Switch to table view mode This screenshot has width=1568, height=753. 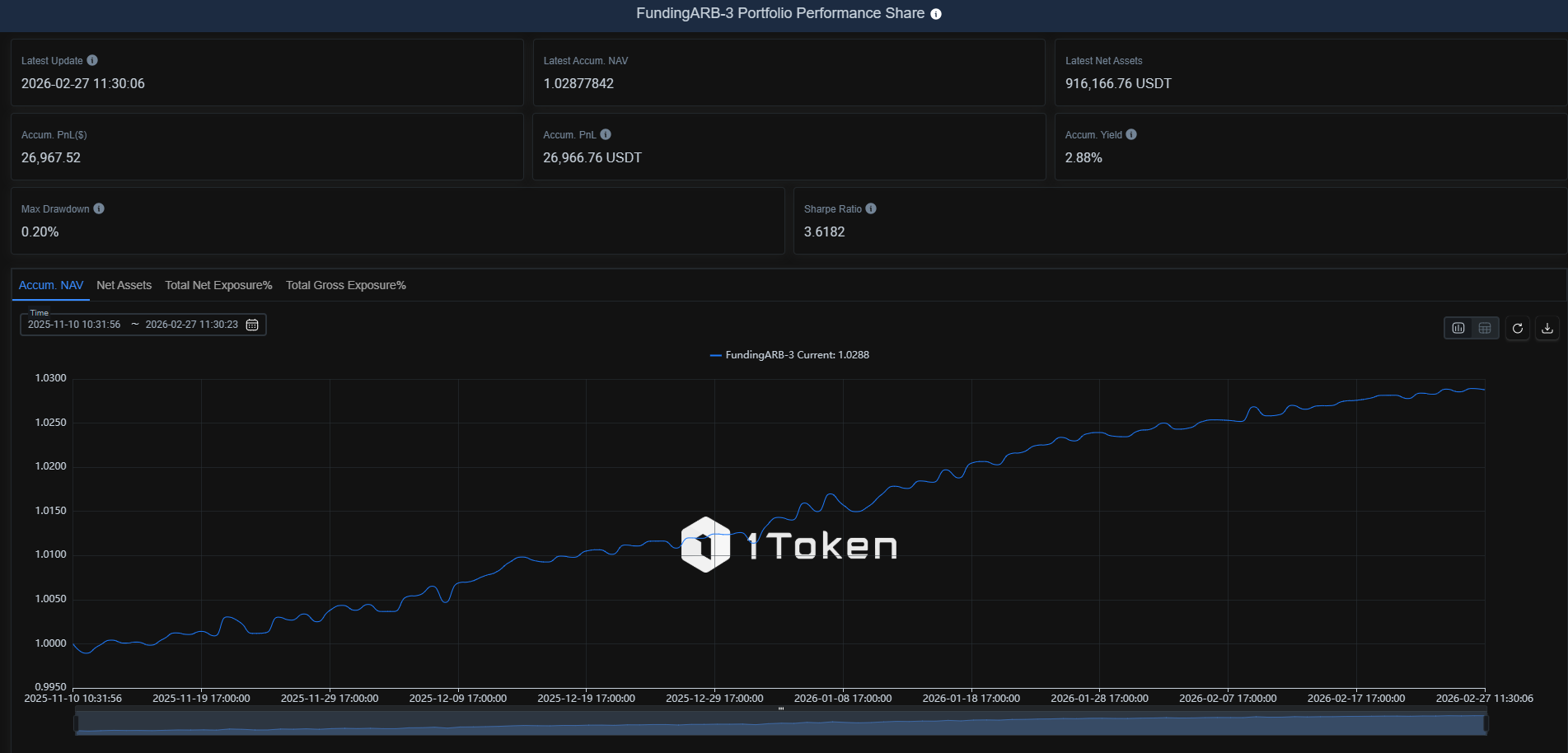coord(1485,328)
